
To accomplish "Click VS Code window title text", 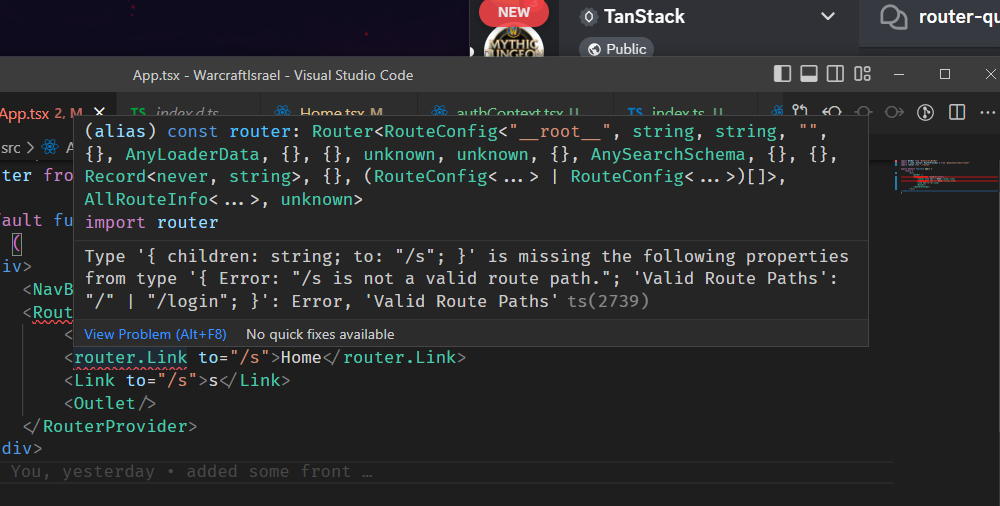I will pos(273,75).
